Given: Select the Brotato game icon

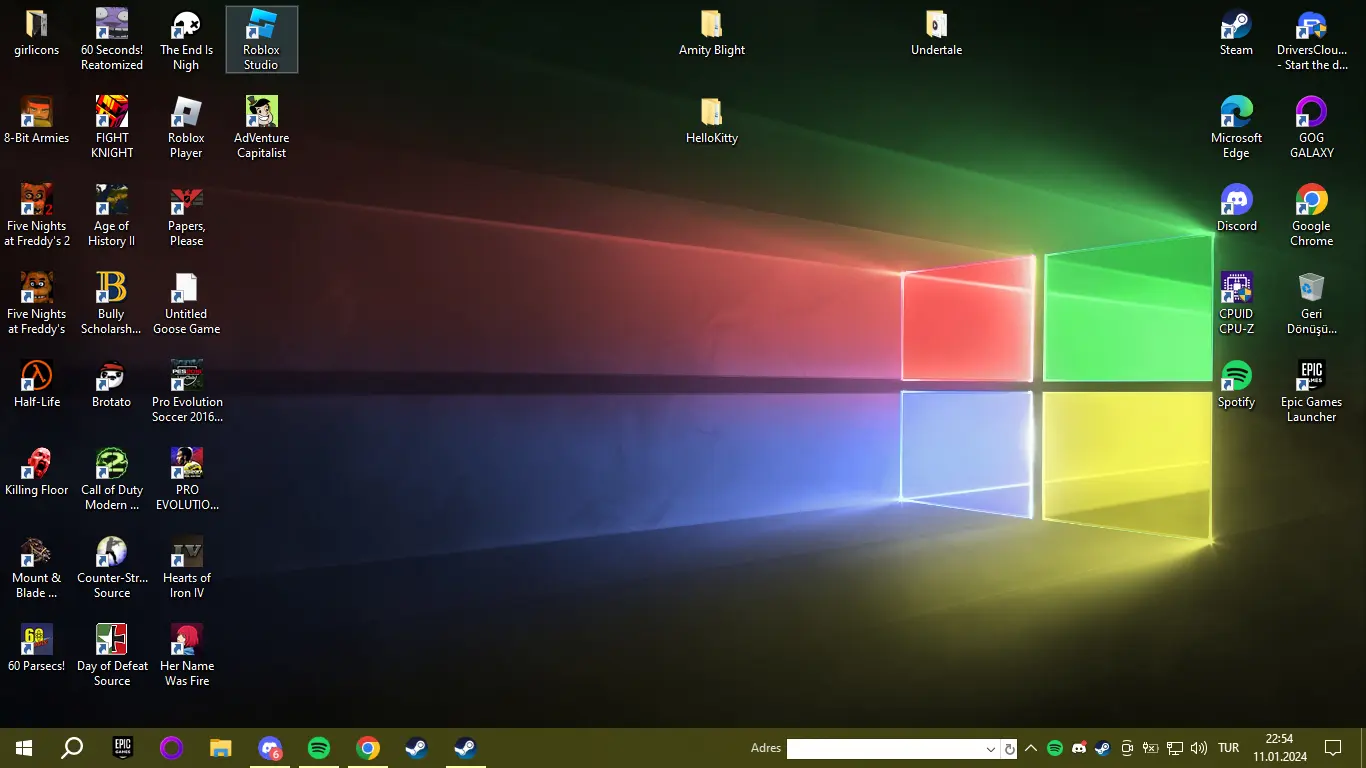Looking at the screenshot, I should pos(112,385).
